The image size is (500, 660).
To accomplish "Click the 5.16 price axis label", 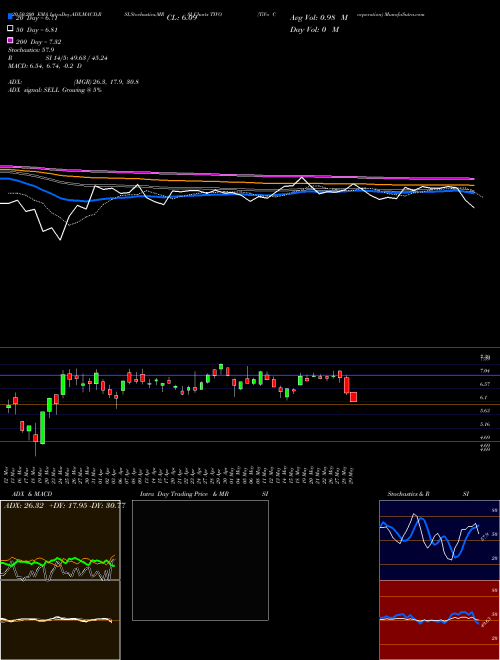I will coord(485,424).
